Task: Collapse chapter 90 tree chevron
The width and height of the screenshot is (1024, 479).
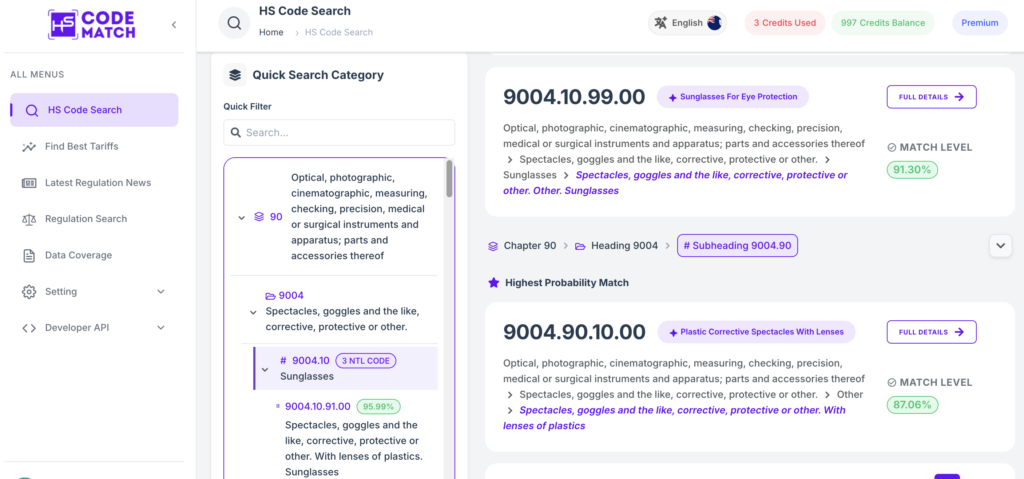Action: (242, 217)
